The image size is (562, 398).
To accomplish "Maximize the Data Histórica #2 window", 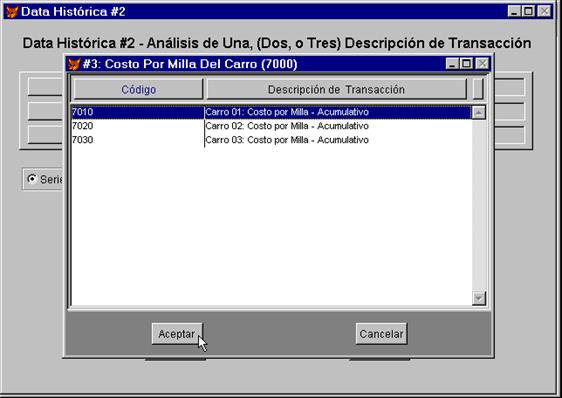I will click(528, 11).
